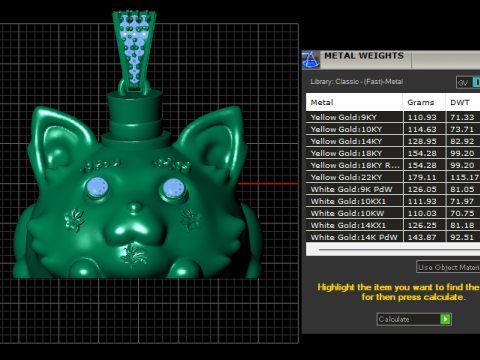Select the Yellow Gold:18KY R... row
Image resolution: width=480 pixels, height=360 pixels.
click(393, 165)
